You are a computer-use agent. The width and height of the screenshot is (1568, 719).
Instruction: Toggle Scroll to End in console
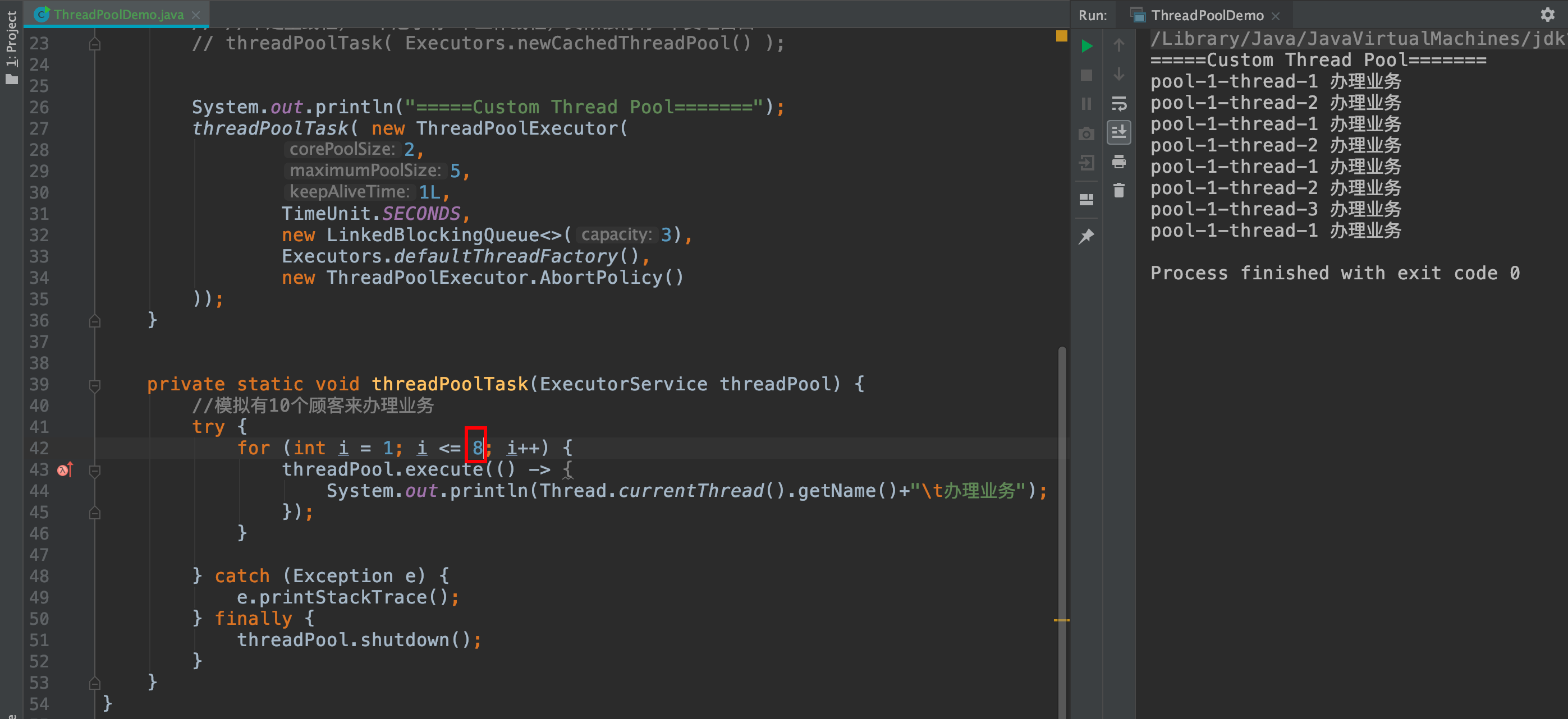coord(1119,132)
